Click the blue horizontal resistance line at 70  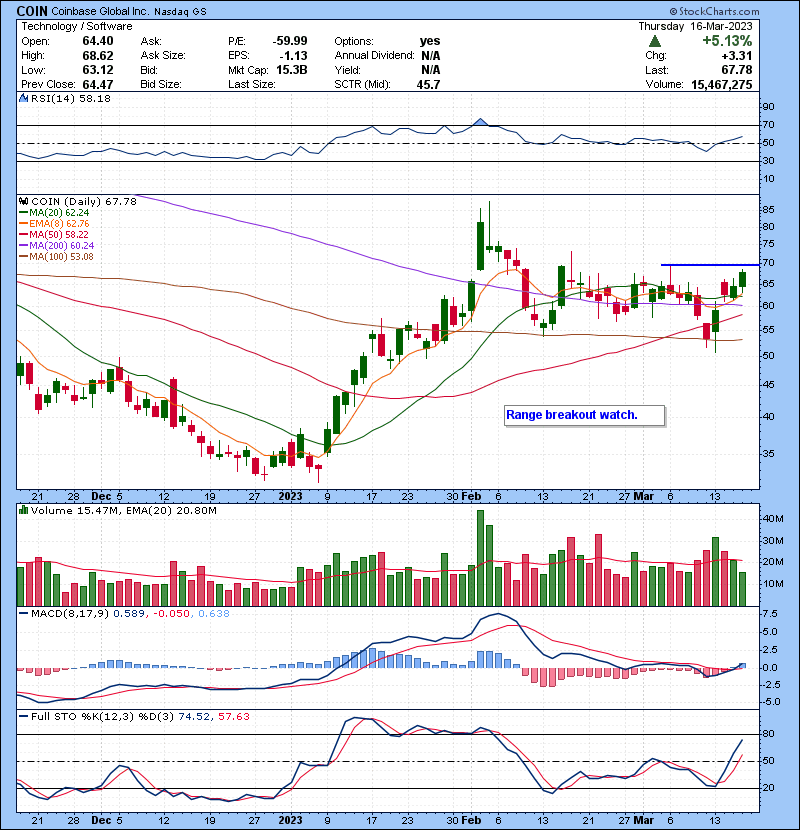pyautogui.click(x=709, y=264)
